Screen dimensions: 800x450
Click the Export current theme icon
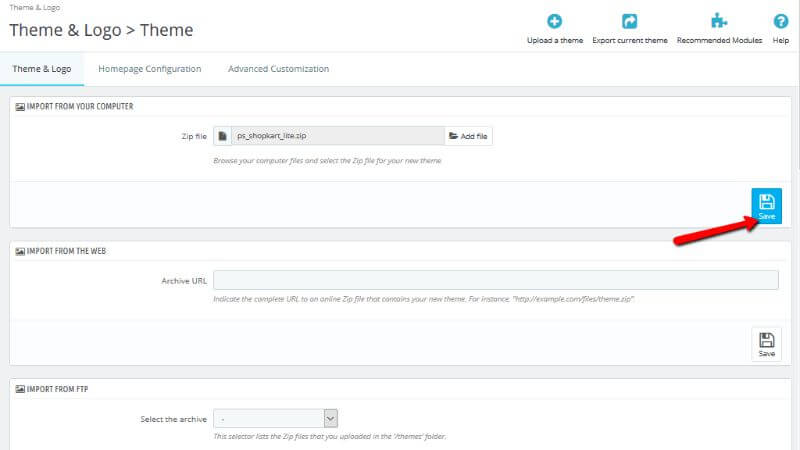[630, 21]
